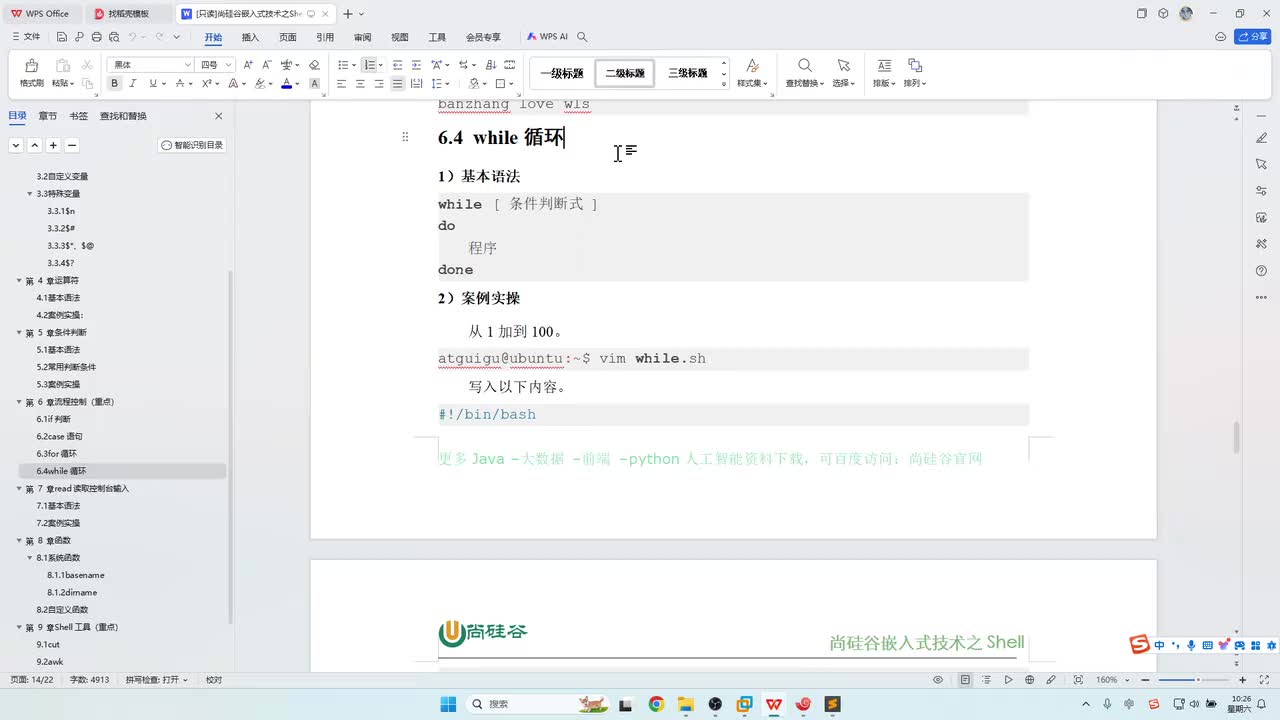Click the right-align text icon
Image resolution: width=1280 pixels, height=720 pixels.
(x=379, y=84)
